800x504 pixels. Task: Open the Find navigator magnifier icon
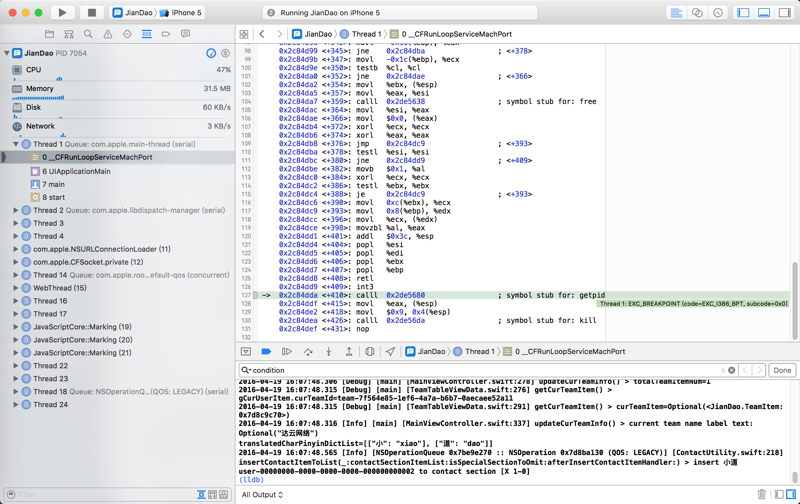coord(88,34)
